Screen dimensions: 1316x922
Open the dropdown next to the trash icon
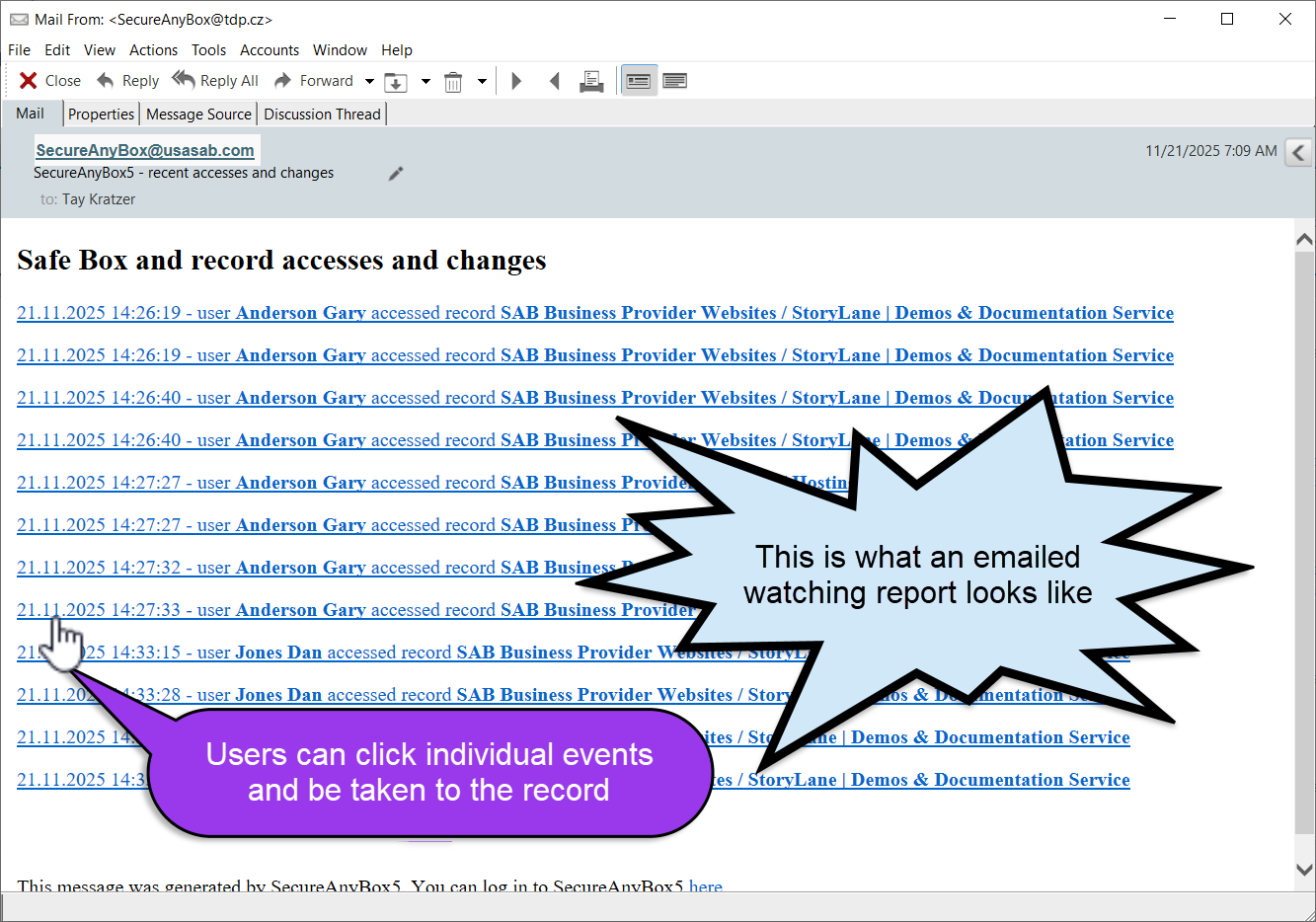(x=482, y=81)
